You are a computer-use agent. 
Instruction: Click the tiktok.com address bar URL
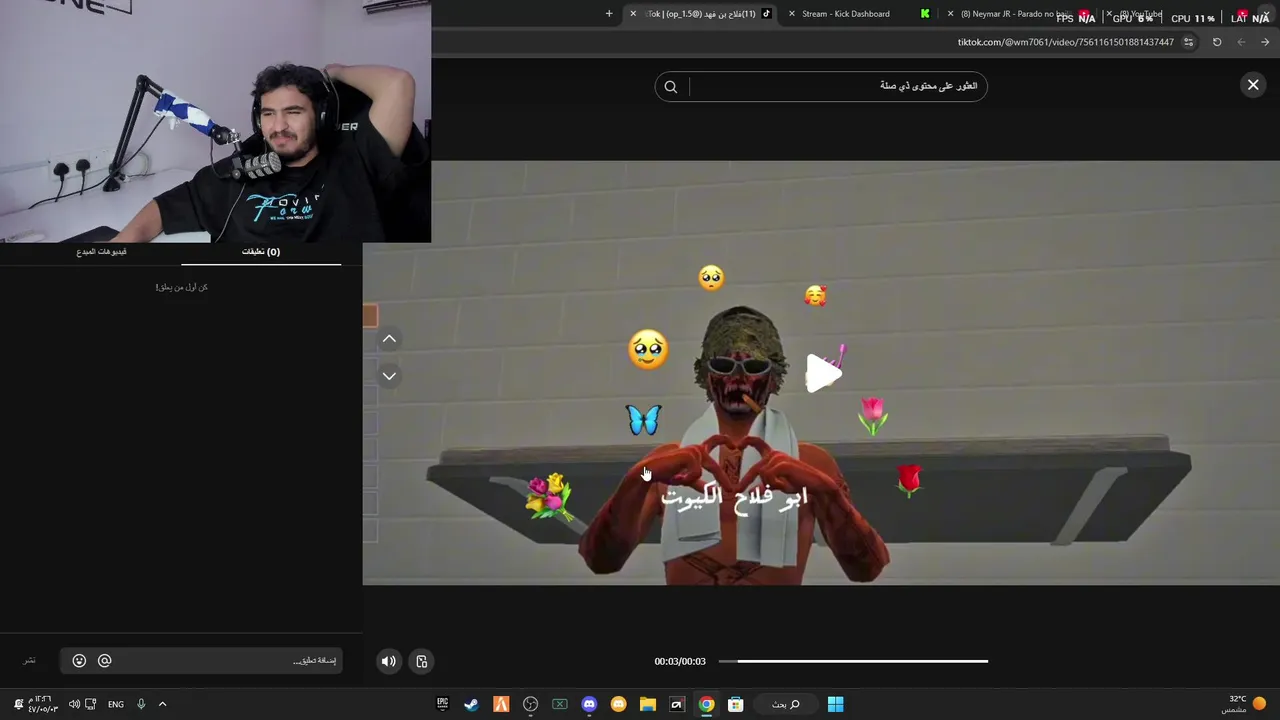1065,42
